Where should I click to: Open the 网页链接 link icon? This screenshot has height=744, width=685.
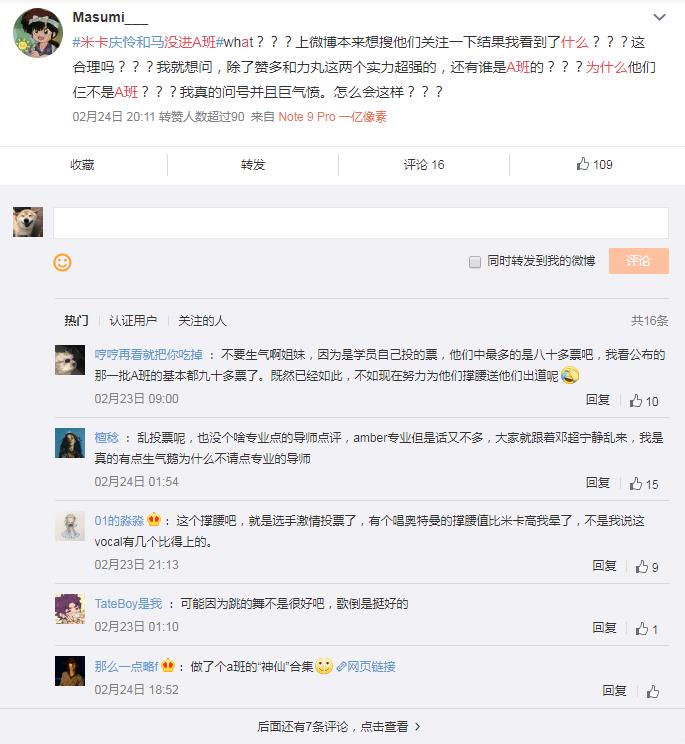(x=342, y=667)
